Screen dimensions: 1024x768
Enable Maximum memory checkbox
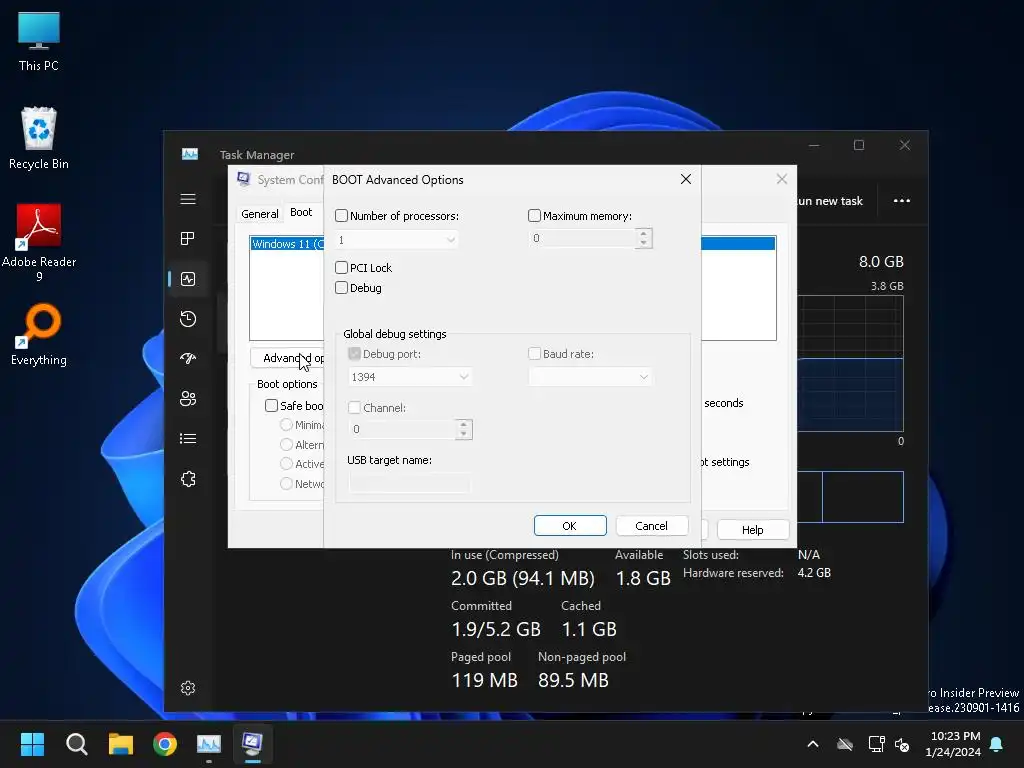pyautogui.click(x=534, y=216)
